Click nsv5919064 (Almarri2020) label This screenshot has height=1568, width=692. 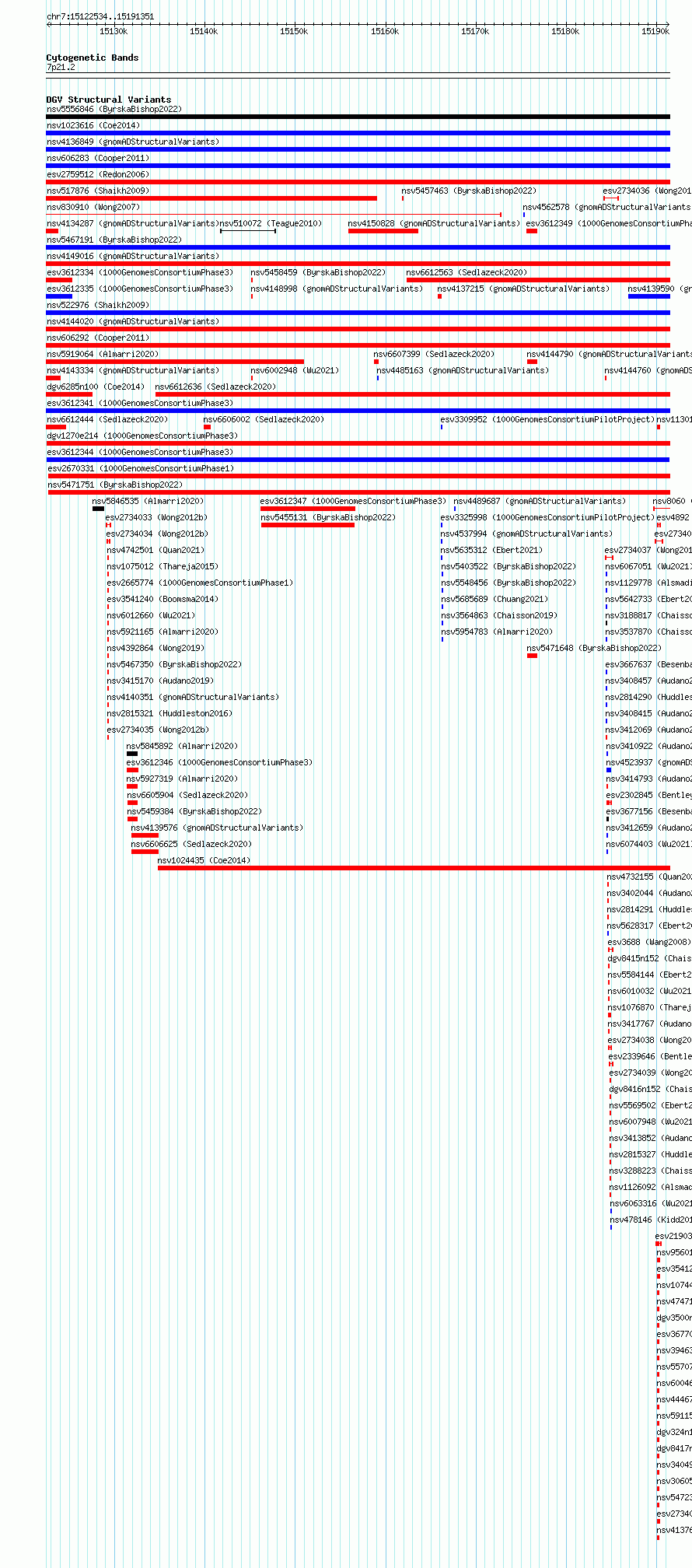103,354
